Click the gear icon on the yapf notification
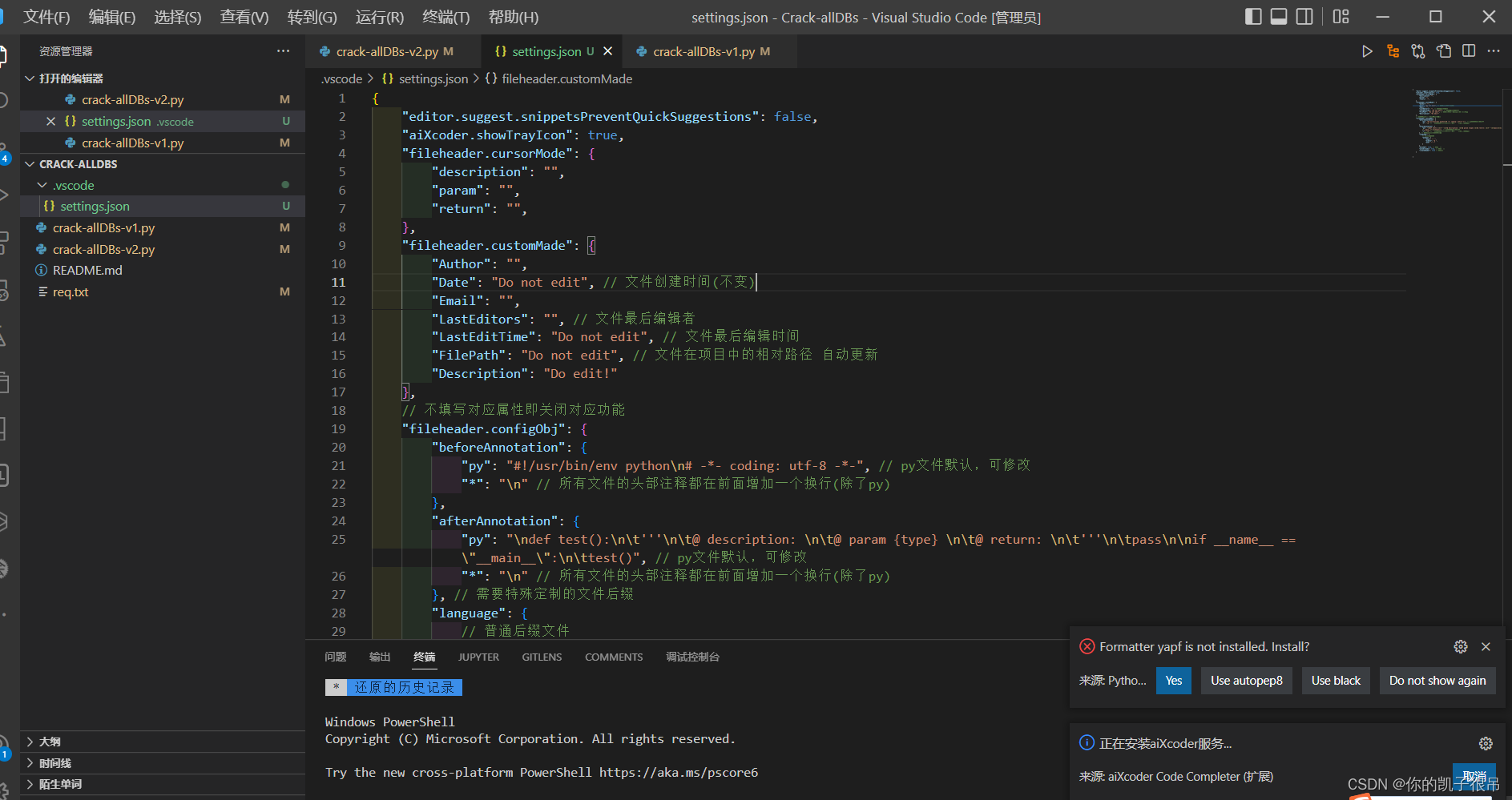 click(1460, 646)
